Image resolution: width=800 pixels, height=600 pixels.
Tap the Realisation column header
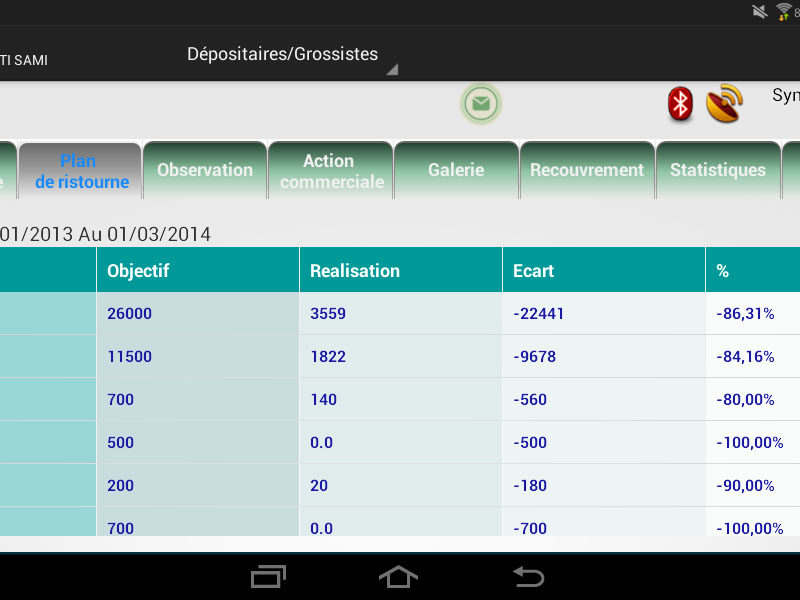[400, 270]
